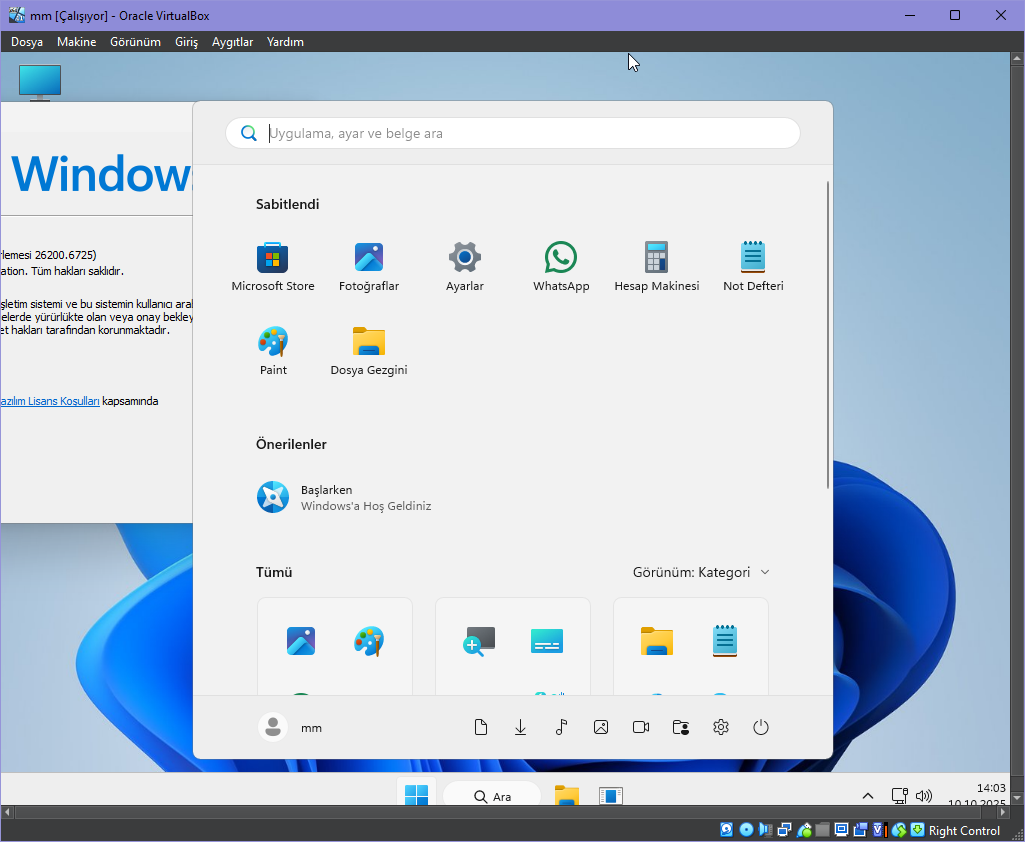The width and height of the screenshot is (1025, 842).
Task: Open Microsoft Store from pinned apps
Action: coord(273,266)
